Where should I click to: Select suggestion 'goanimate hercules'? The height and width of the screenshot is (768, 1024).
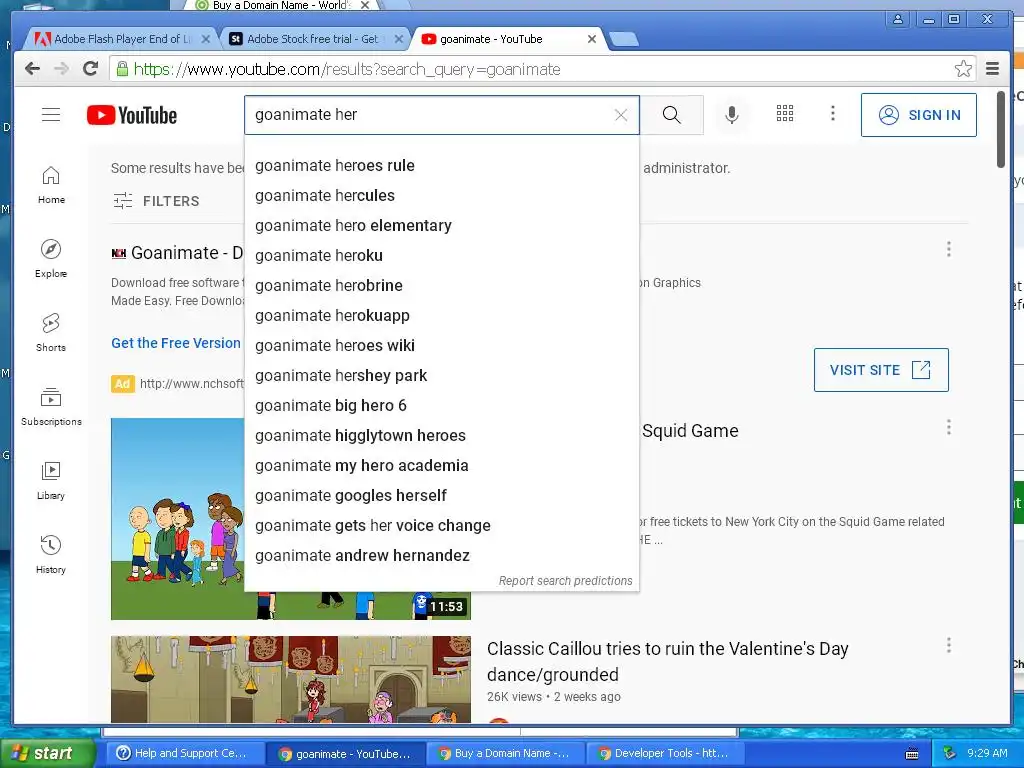(x=442, y=196)
